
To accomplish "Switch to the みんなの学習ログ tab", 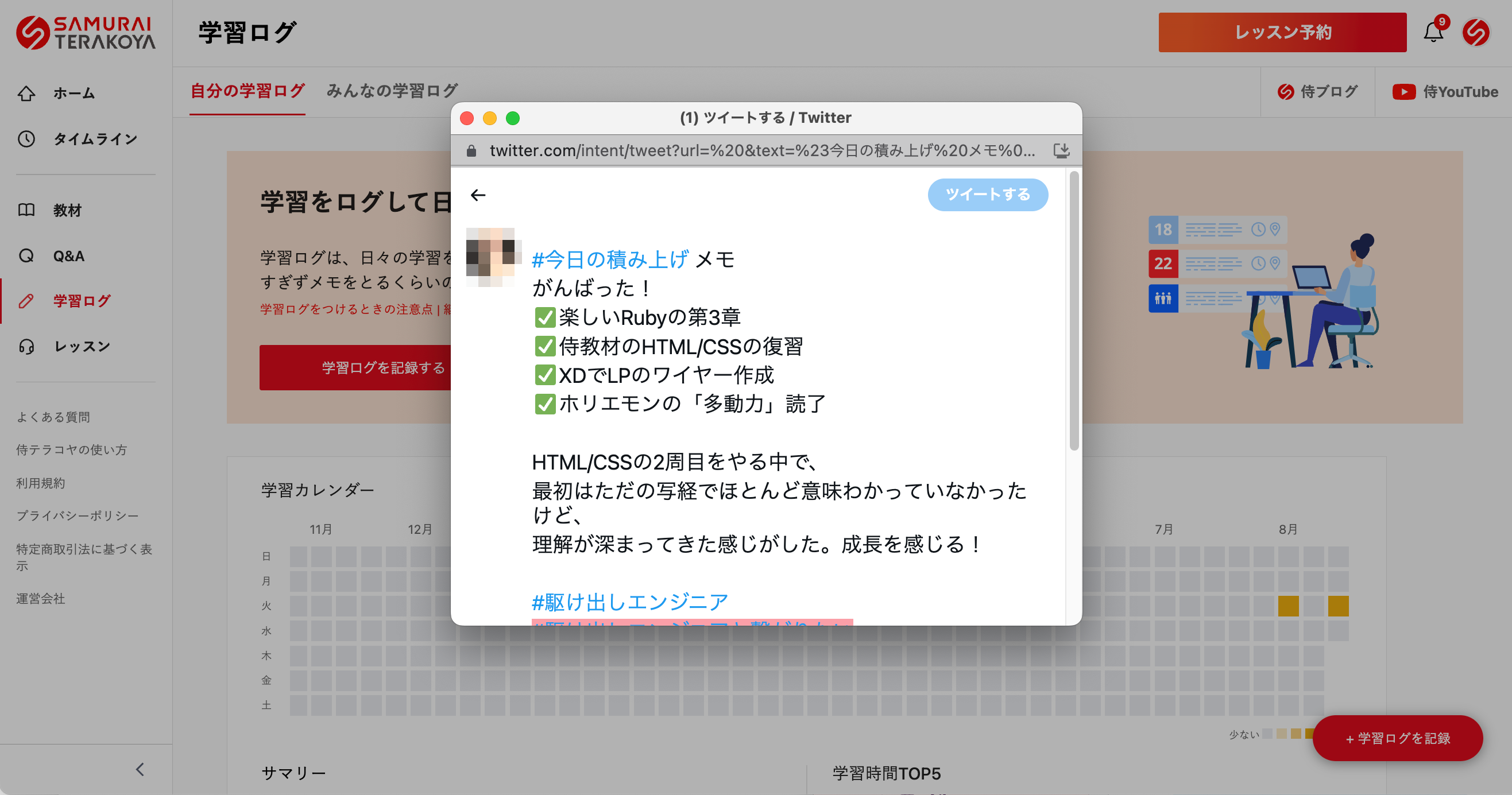I will (392, 91).
